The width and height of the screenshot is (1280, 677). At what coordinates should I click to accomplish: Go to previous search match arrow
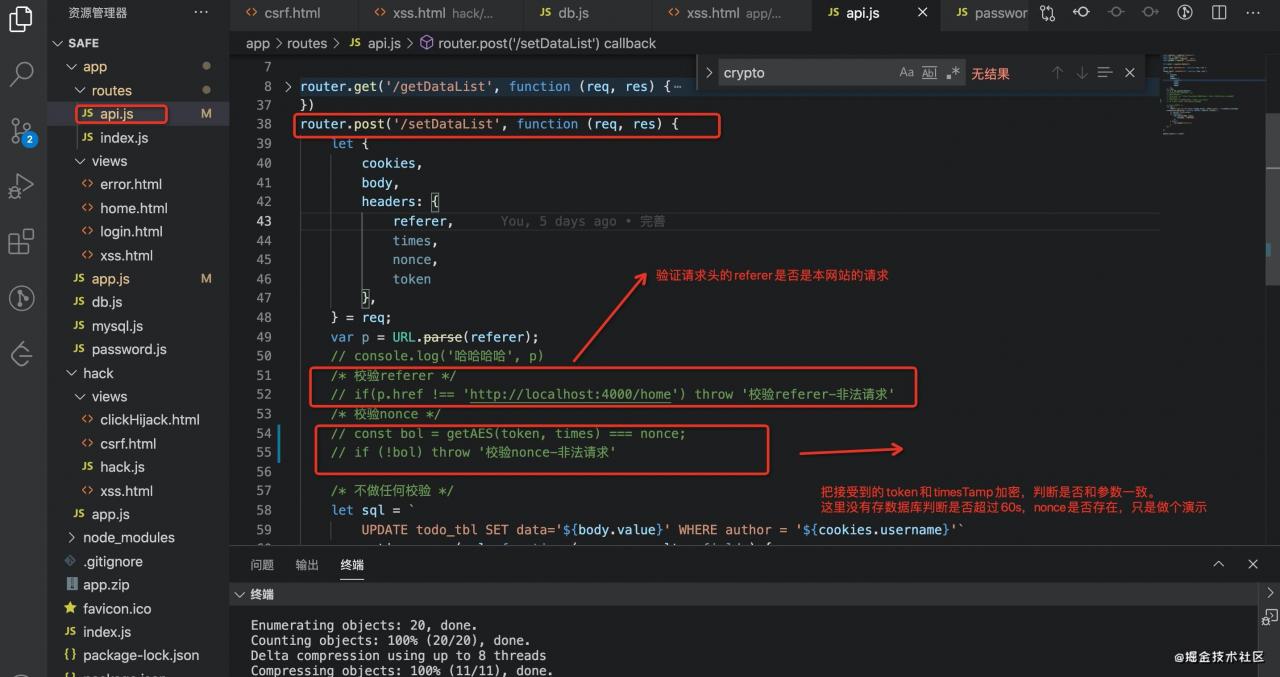pyautogui.click(x=1057, y=73)
